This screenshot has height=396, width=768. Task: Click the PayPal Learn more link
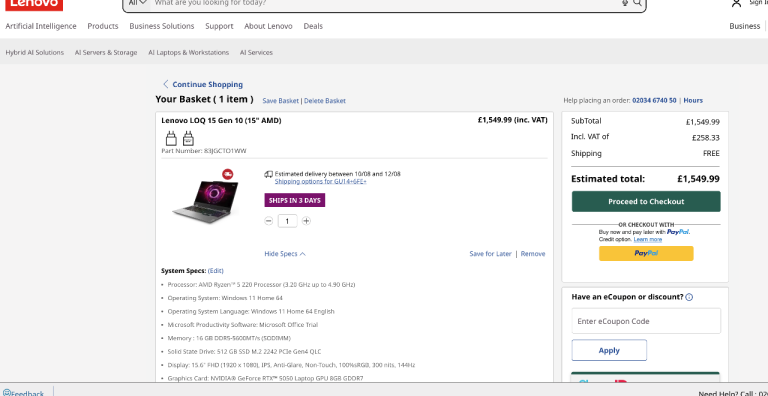click(648, 239)
